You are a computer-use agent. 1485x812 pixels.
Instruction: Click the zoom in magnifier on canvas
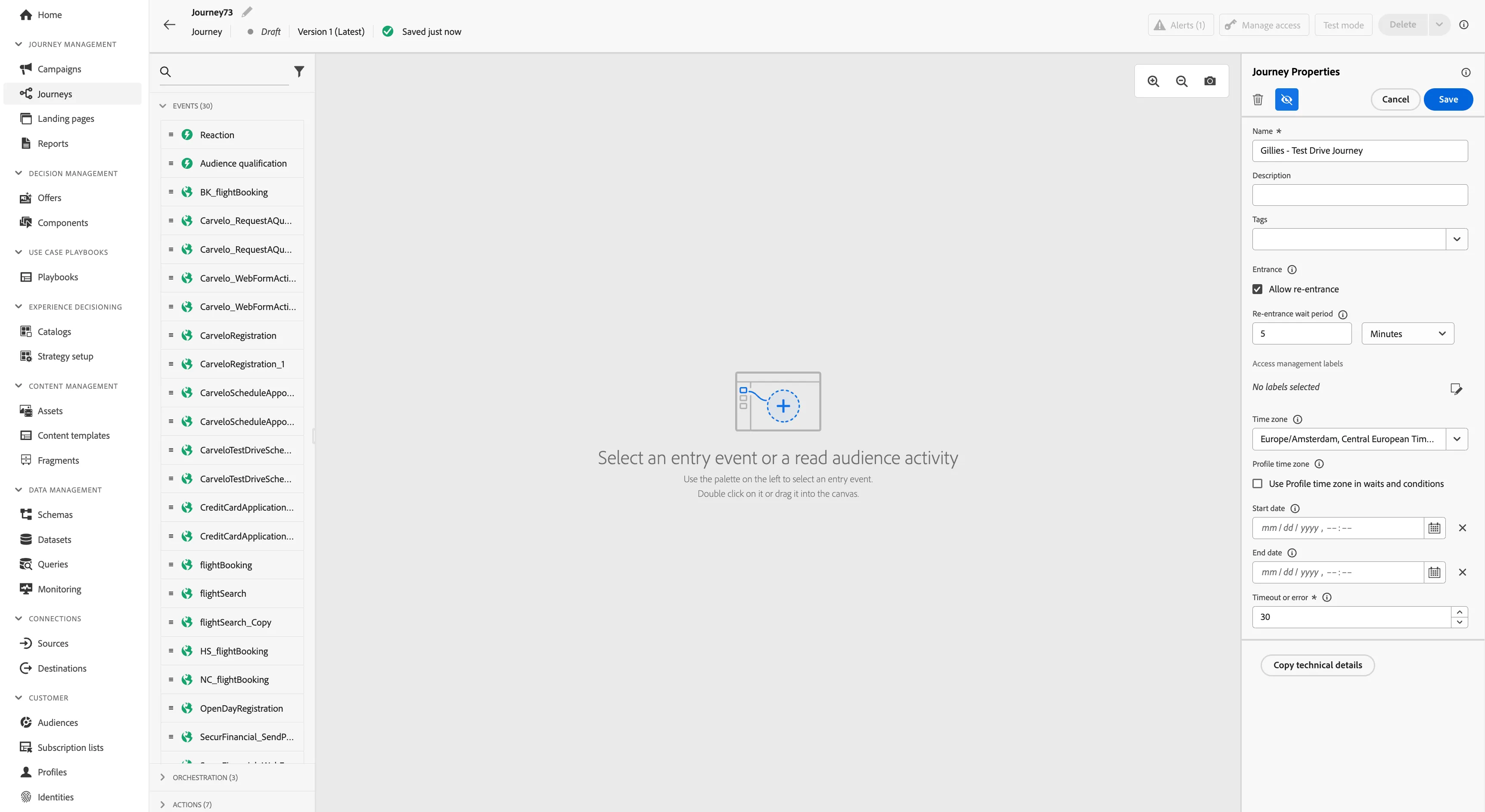[1153, 81]
